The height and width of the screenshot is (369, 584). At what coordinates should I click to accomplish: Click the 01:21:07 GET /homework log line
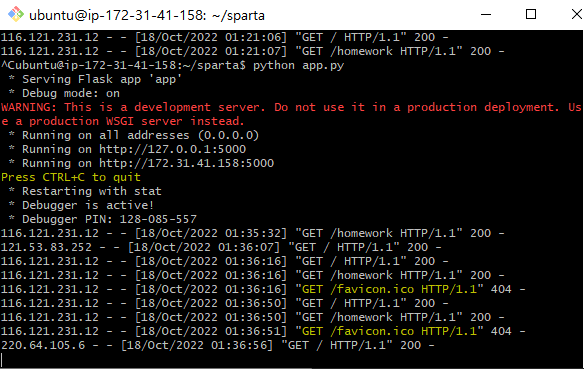tap(253, 51)
